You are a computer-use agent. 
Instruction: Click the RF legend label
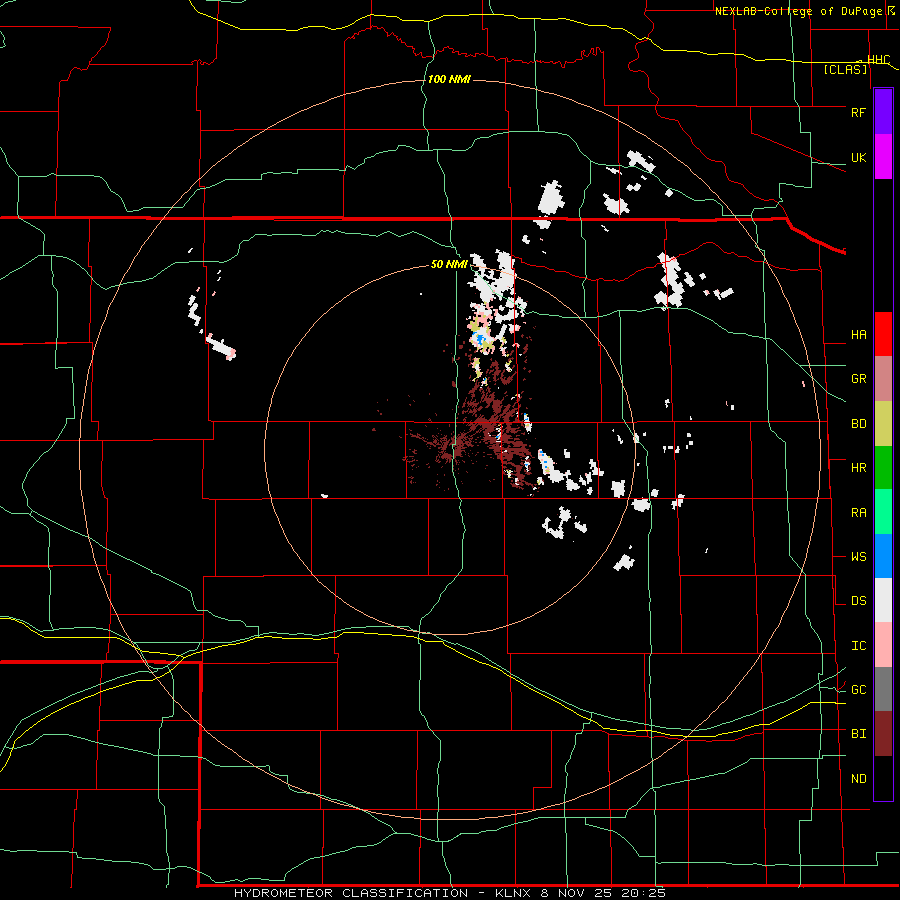pyautogui.click(x=858, y=112)
